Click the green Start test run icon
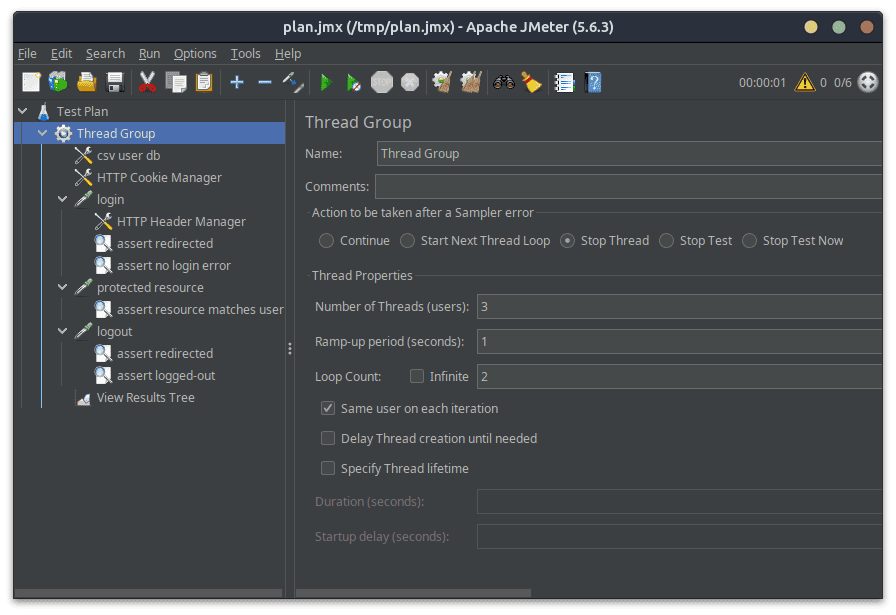896x615 pixels. click(x=325, y=82)
